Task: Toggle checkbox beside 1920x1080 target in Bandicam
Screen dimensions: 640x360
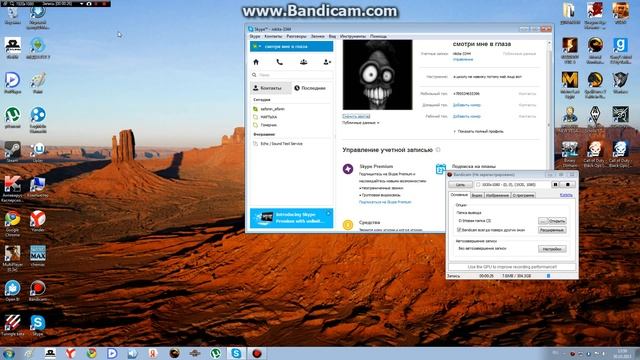Action: click(x=478, y=185)
